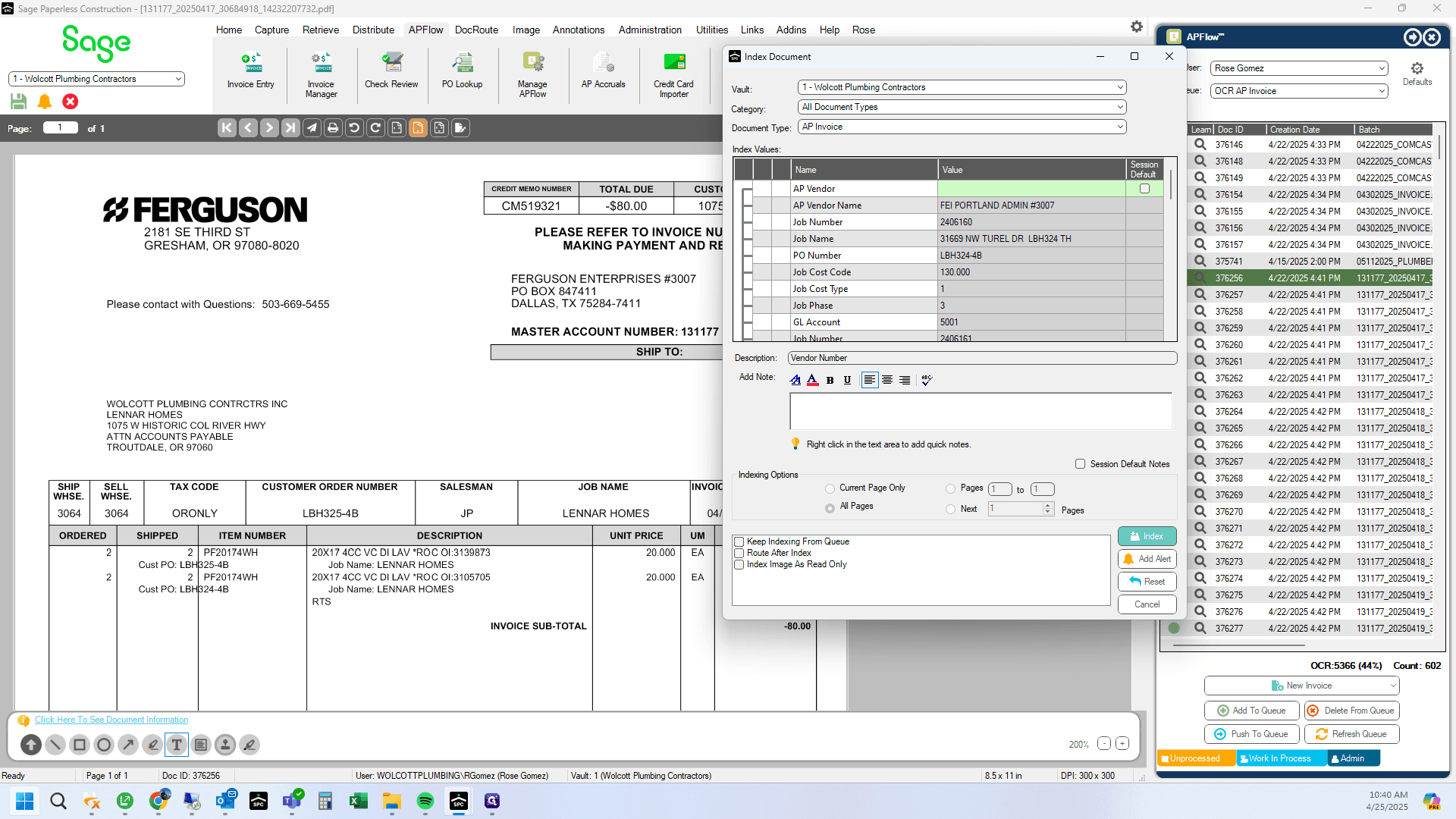Screen dimensions: 1456x819
Task: Click the send paper-plane icon
Action: tap(312, 128)
